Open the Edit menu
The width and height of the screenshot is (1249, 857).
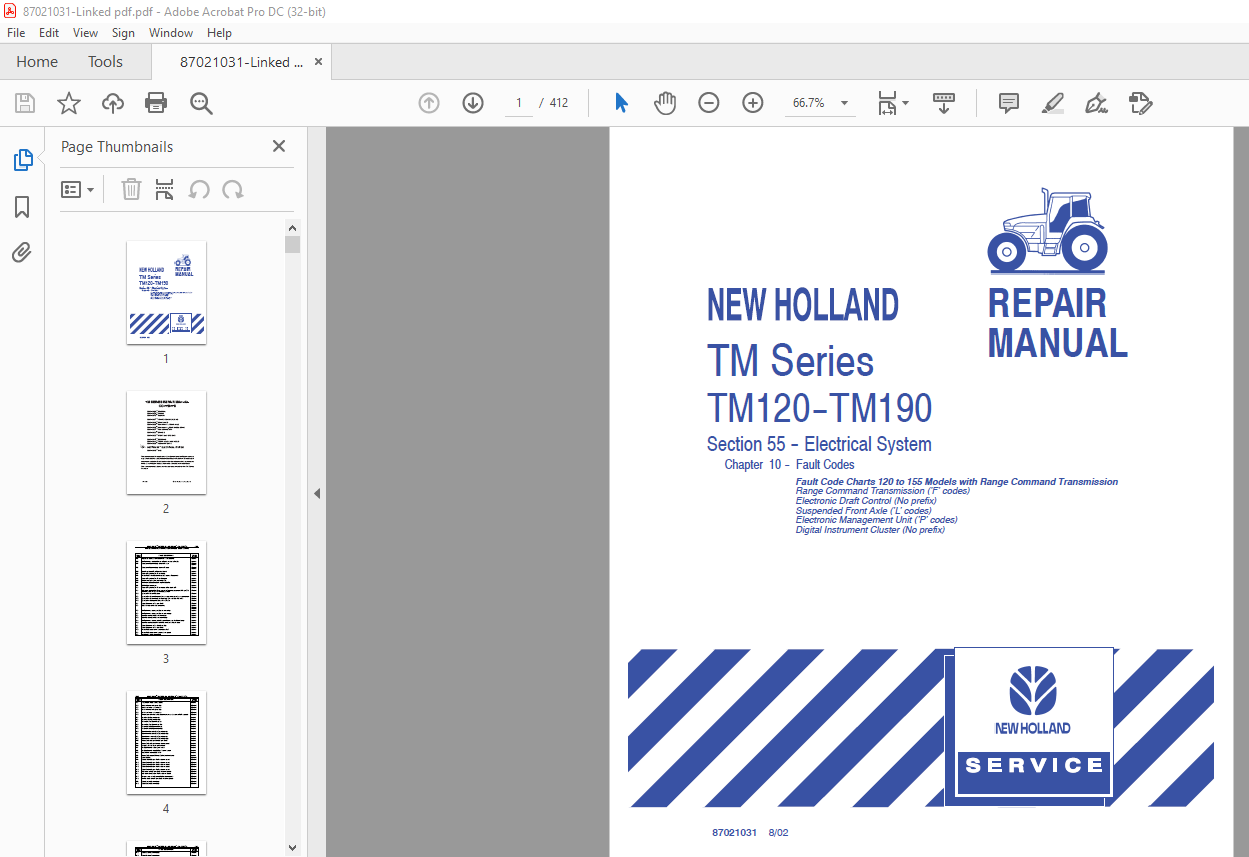[49, 33]
